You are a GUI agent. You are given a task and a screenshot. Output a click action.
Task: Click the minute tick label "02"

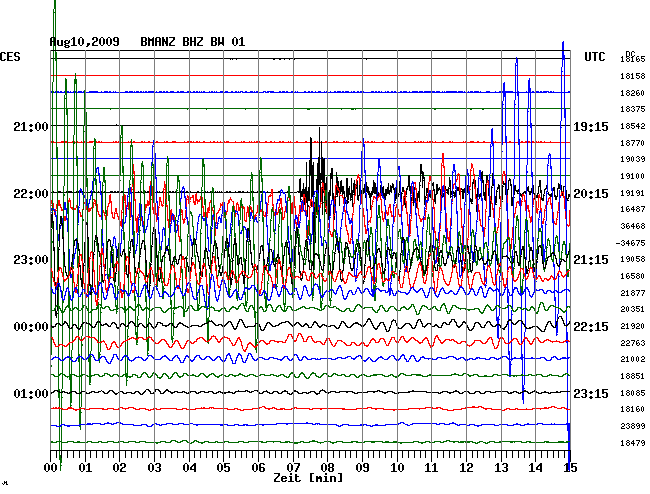click(x=119, y=468)
